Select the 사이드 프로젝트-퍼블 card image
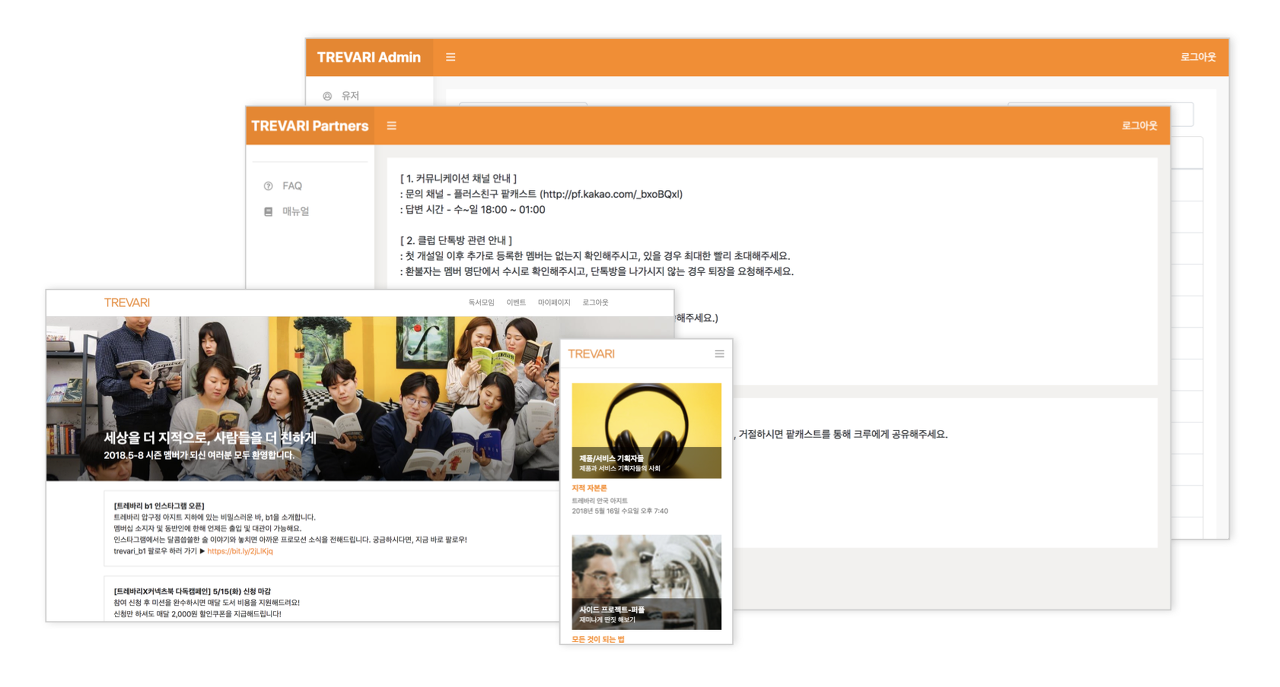Image resolution: width=1280 pixels, height=687 pixels. [646, 582]
